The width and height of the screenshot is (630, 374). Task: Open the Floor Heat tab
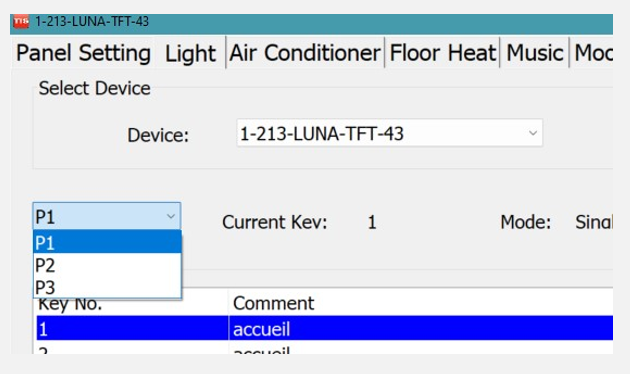[x=442, y=53]
